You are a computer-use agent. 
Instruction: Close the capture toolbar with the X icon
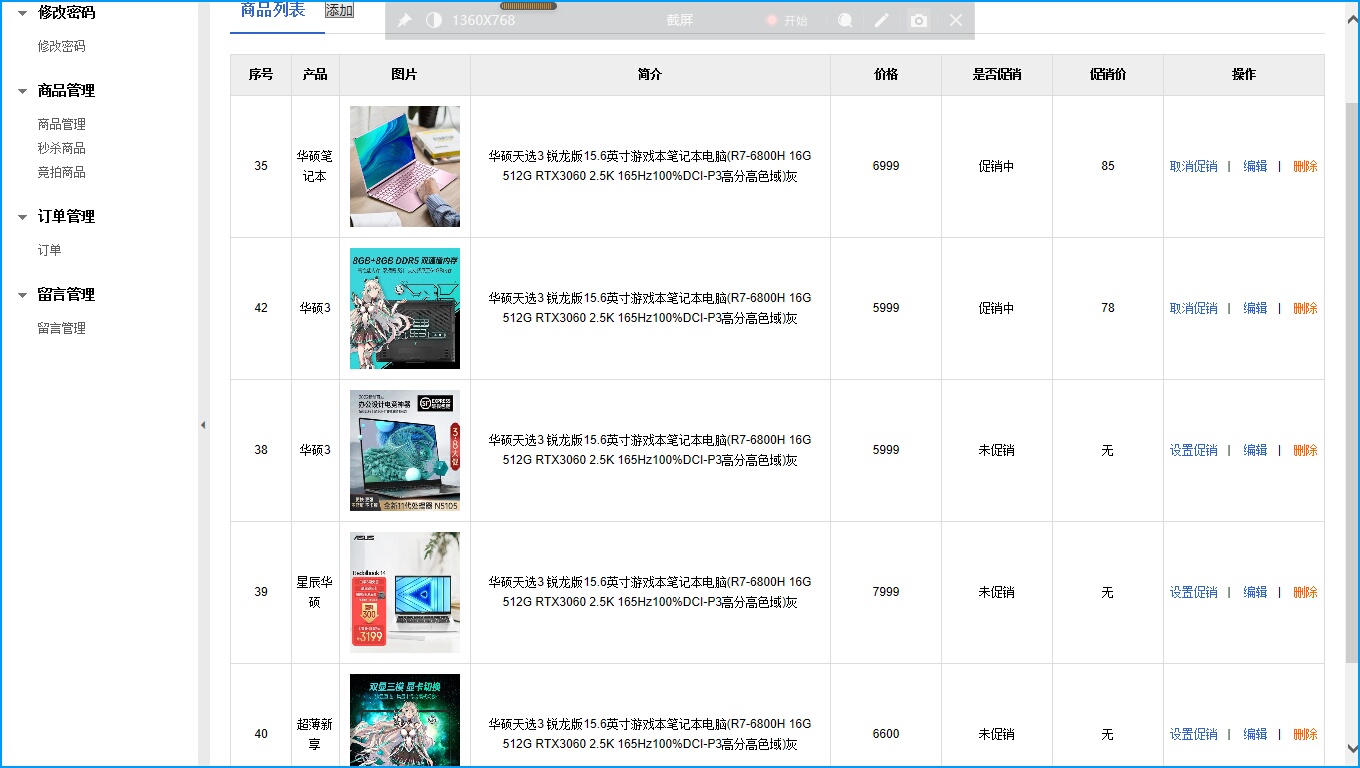[956, 20]
